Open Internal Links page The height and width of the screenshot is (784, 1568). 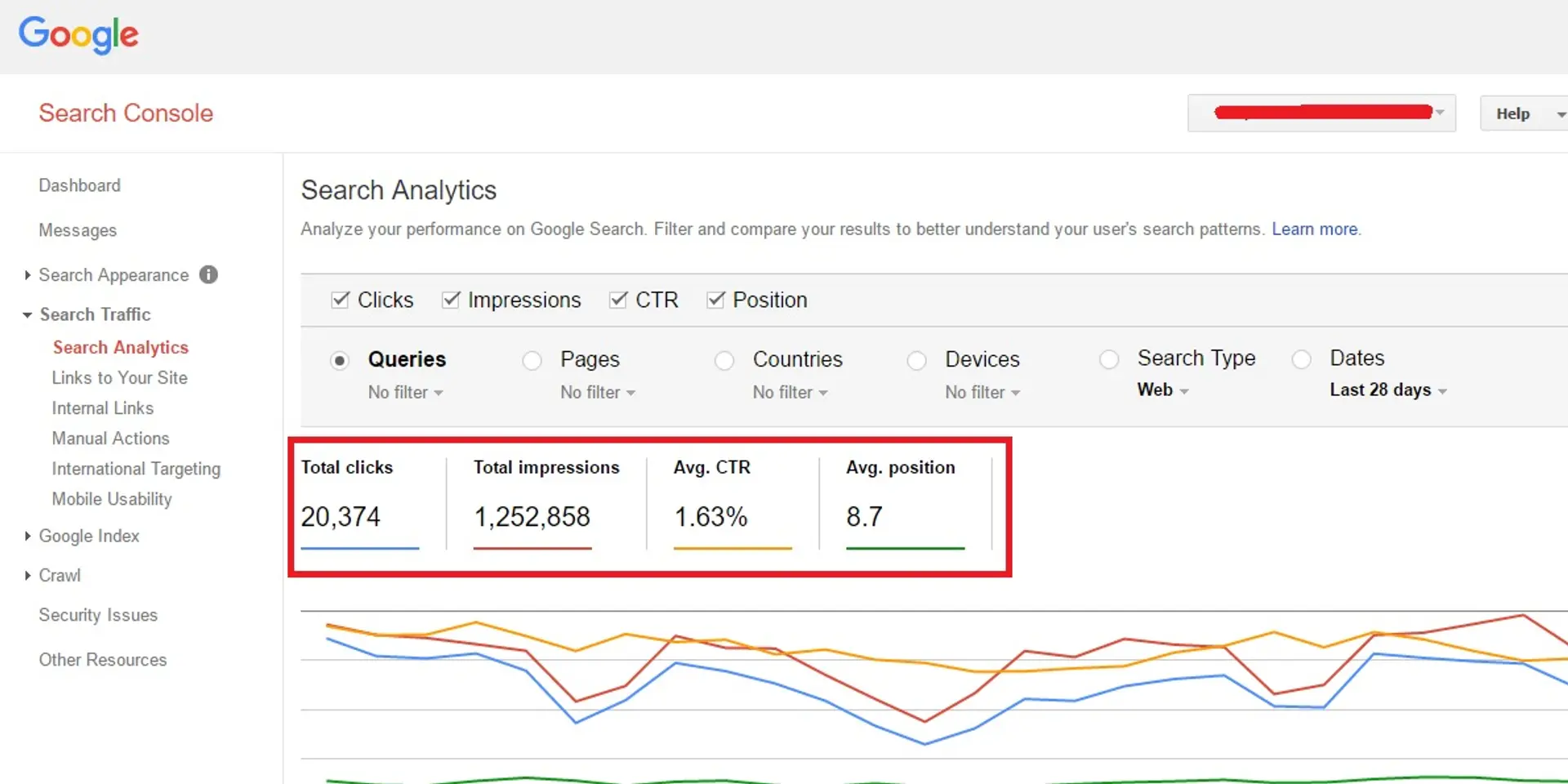pos(102,408)
